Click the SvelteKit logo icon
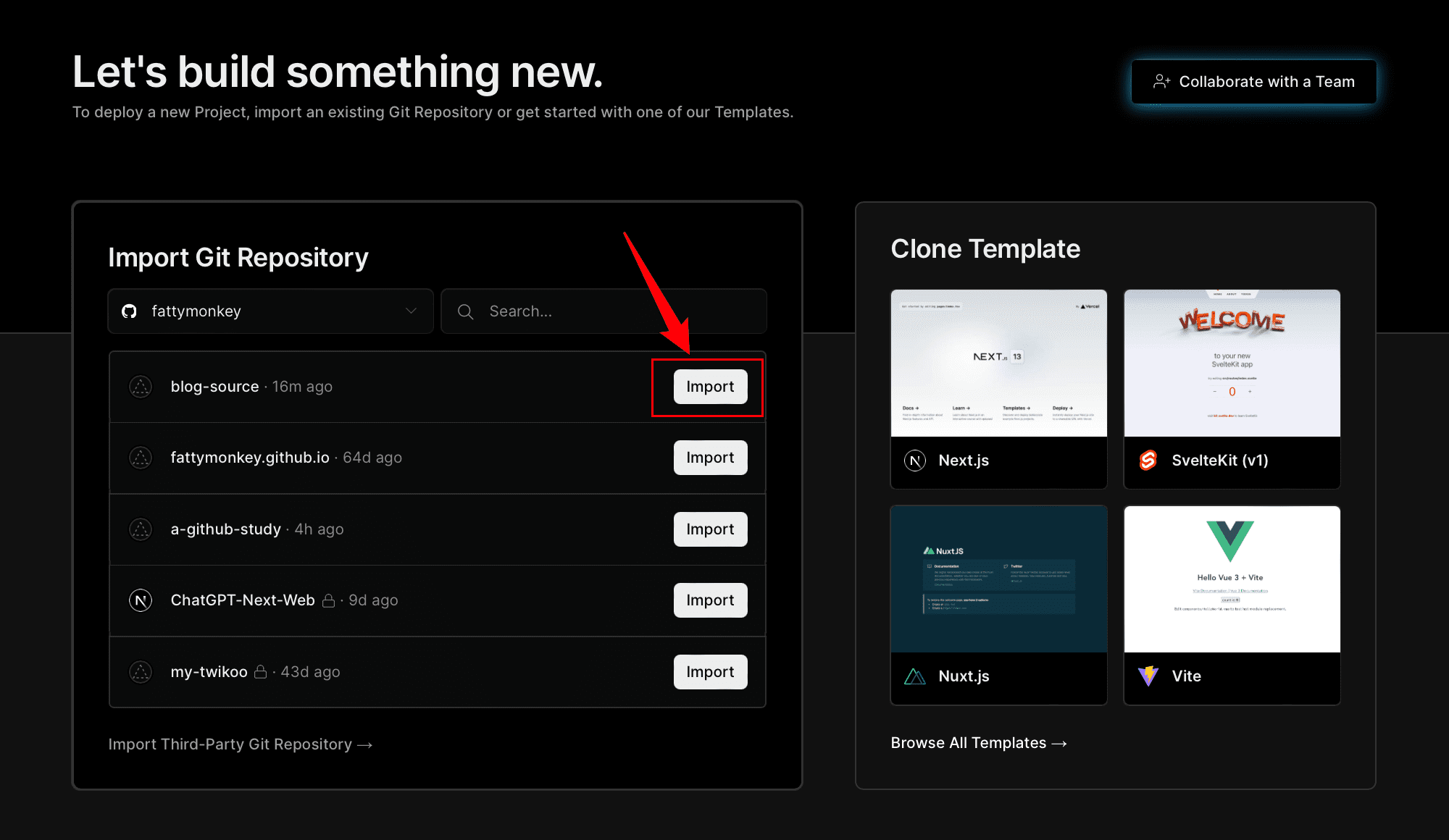The image size is (1449, 840). pyautogui.click(x=1148, y=461)
